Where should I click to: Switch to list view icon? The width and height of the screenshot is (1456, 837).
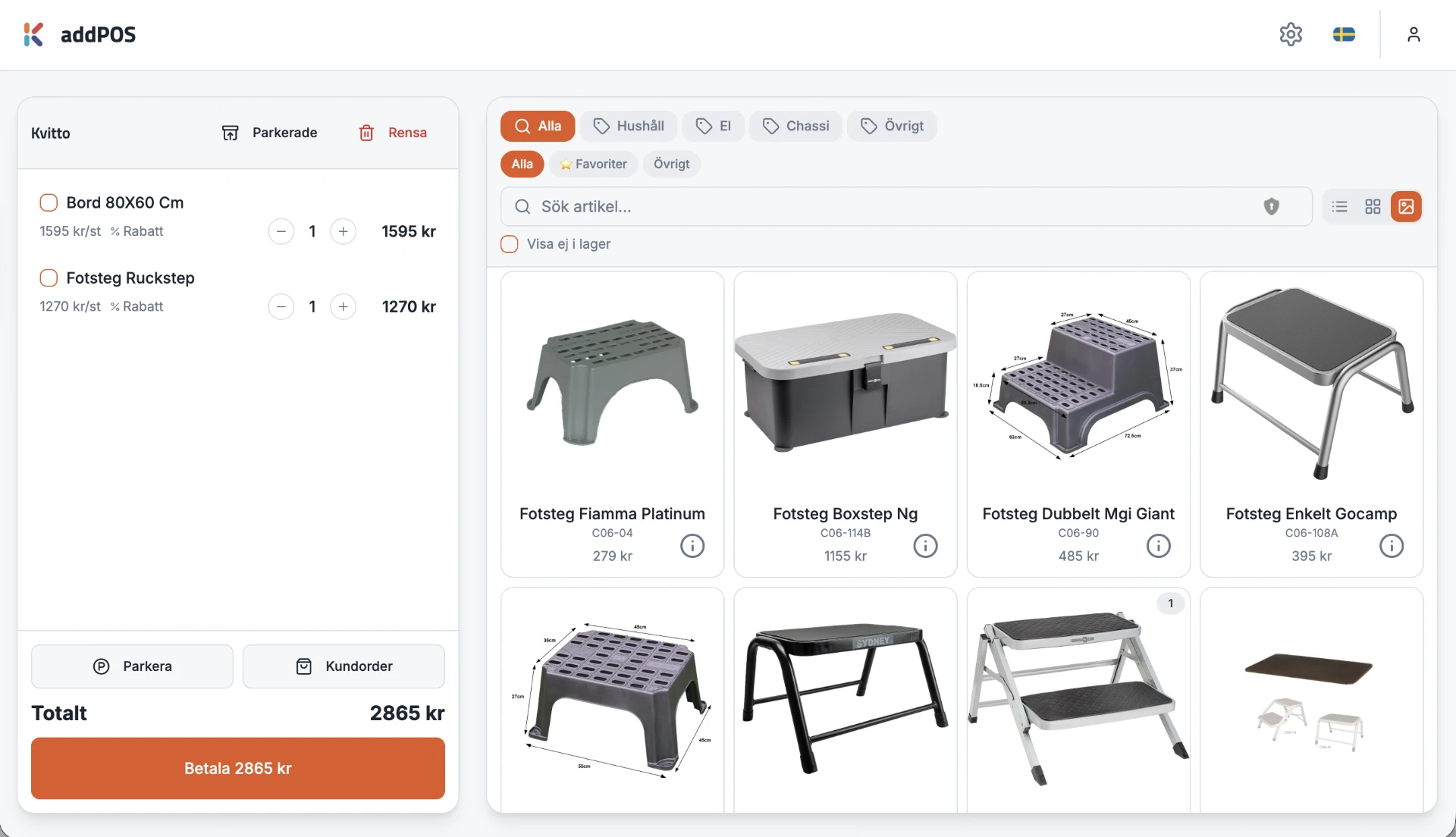pos(1340,206)
